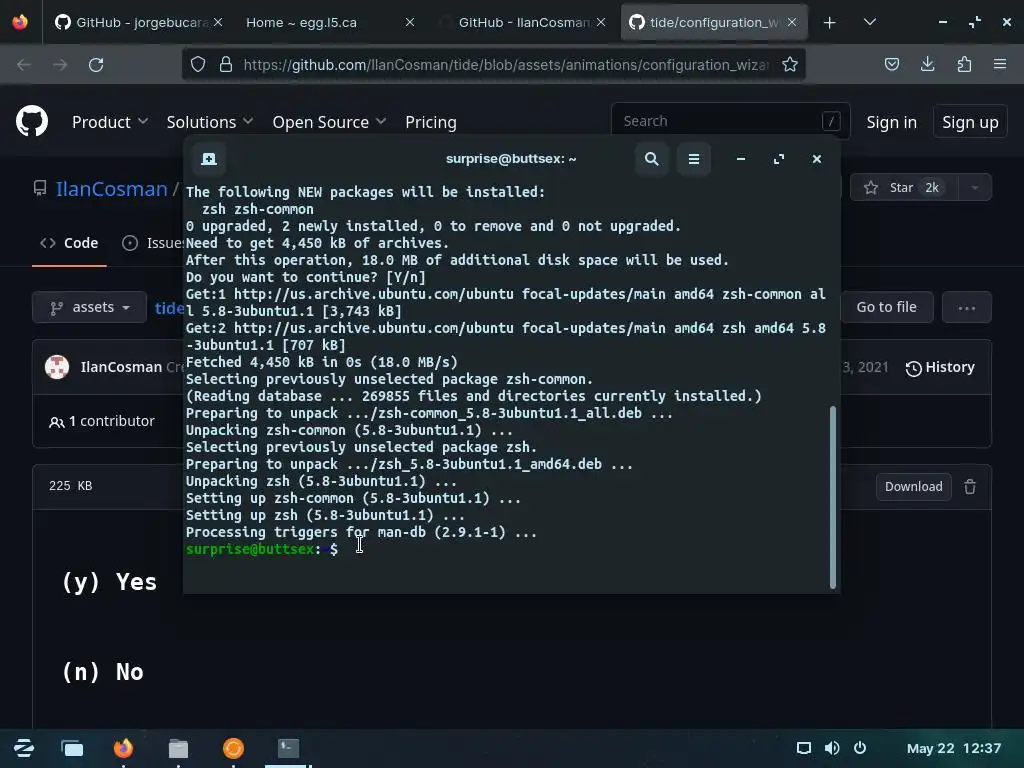Reload the page in Firefox
The height and width of the screenshot is (768, 1024).
coord(96,65)
